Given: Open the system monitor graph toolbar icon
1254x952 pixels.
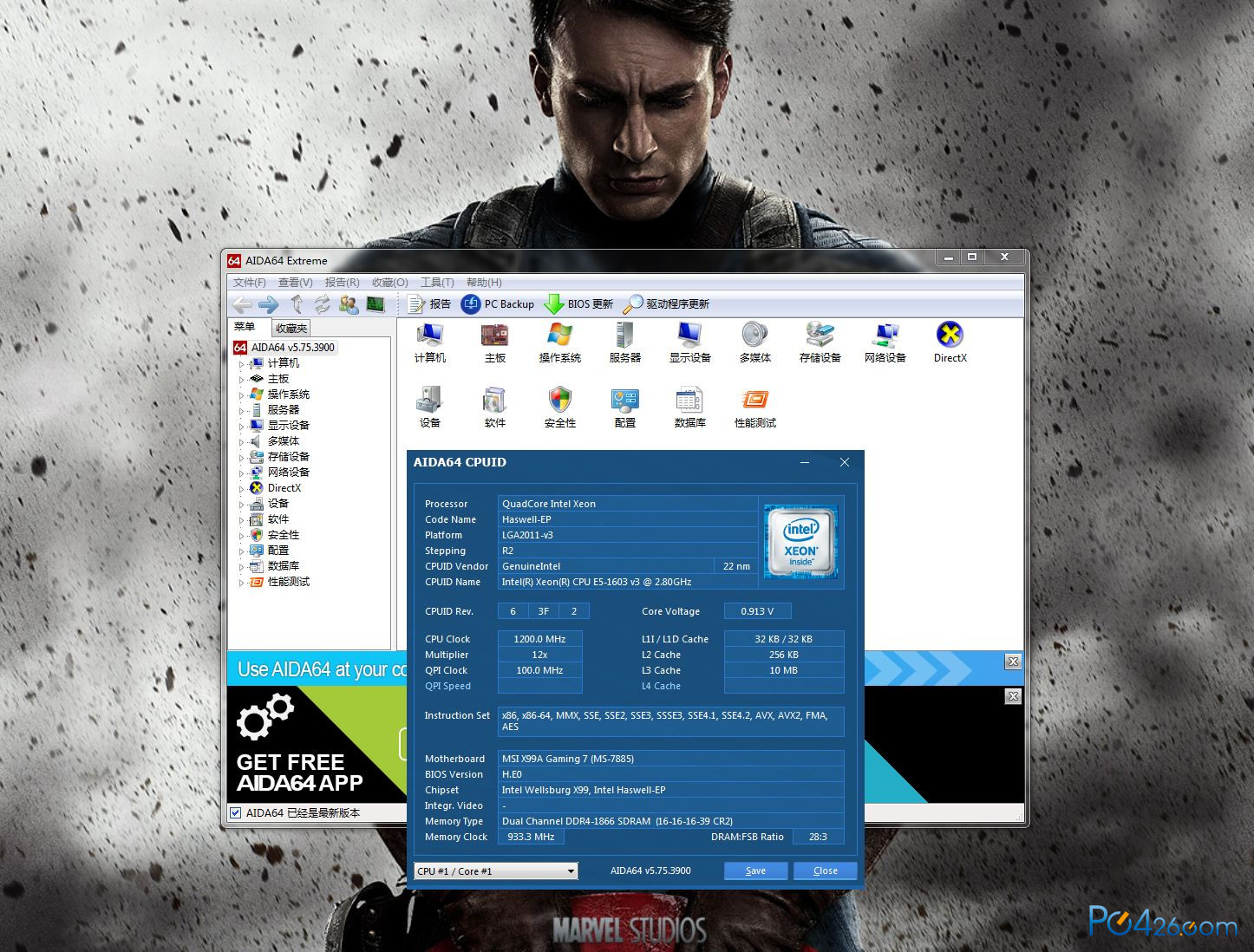Looking at the screenshot, I should (x=376, y=304).
